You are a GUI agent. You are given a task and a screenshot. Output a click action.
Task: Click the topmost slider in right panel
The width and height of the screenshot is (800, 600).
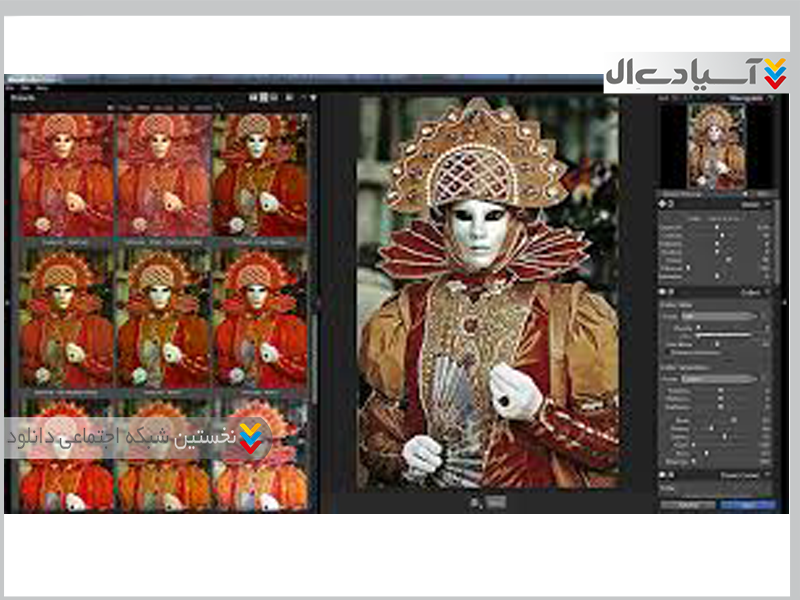point(717,228)
